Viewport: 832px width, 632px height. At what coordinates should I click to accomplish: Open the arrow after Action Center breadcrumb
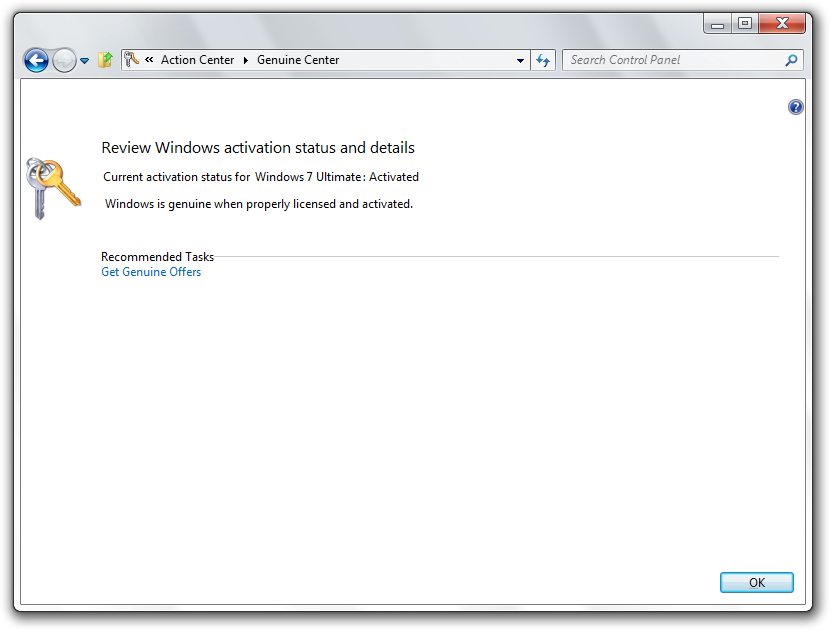tap(246, 60)
